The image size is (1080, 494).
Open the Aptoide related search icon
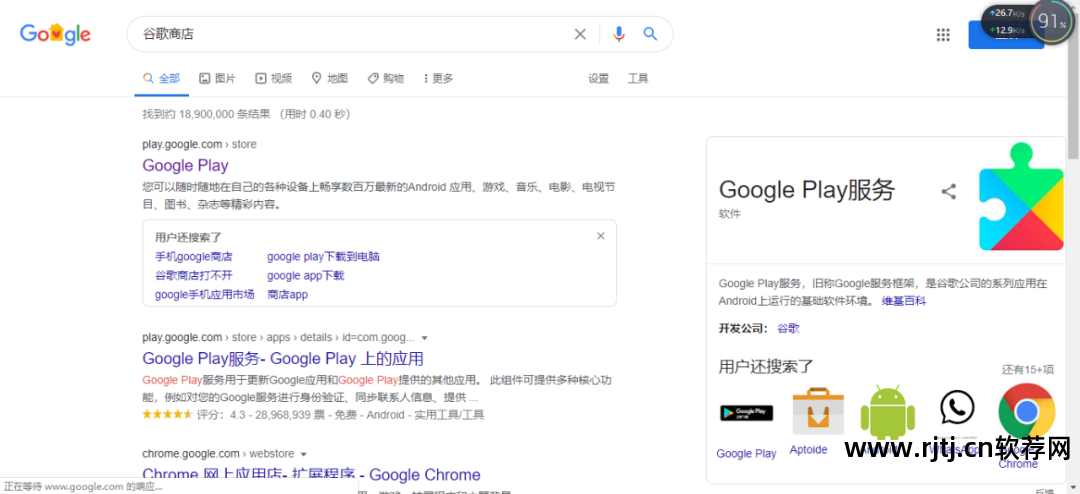pos(818,411)
